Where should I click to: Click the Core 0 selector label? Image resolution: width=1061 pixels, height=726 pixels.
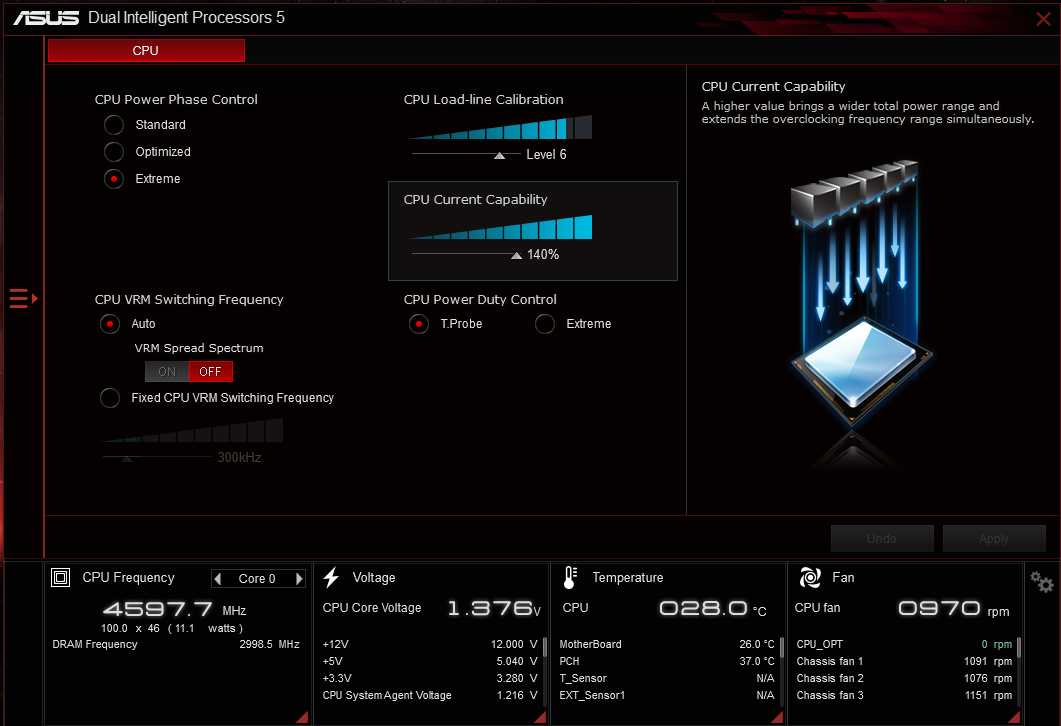(257, 578)
